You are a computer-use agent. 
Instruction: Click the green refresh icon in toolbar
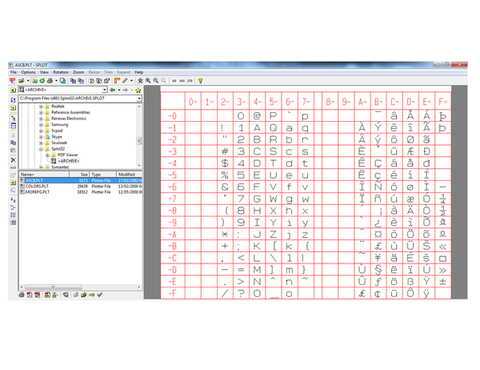click(x=42, y=81)
